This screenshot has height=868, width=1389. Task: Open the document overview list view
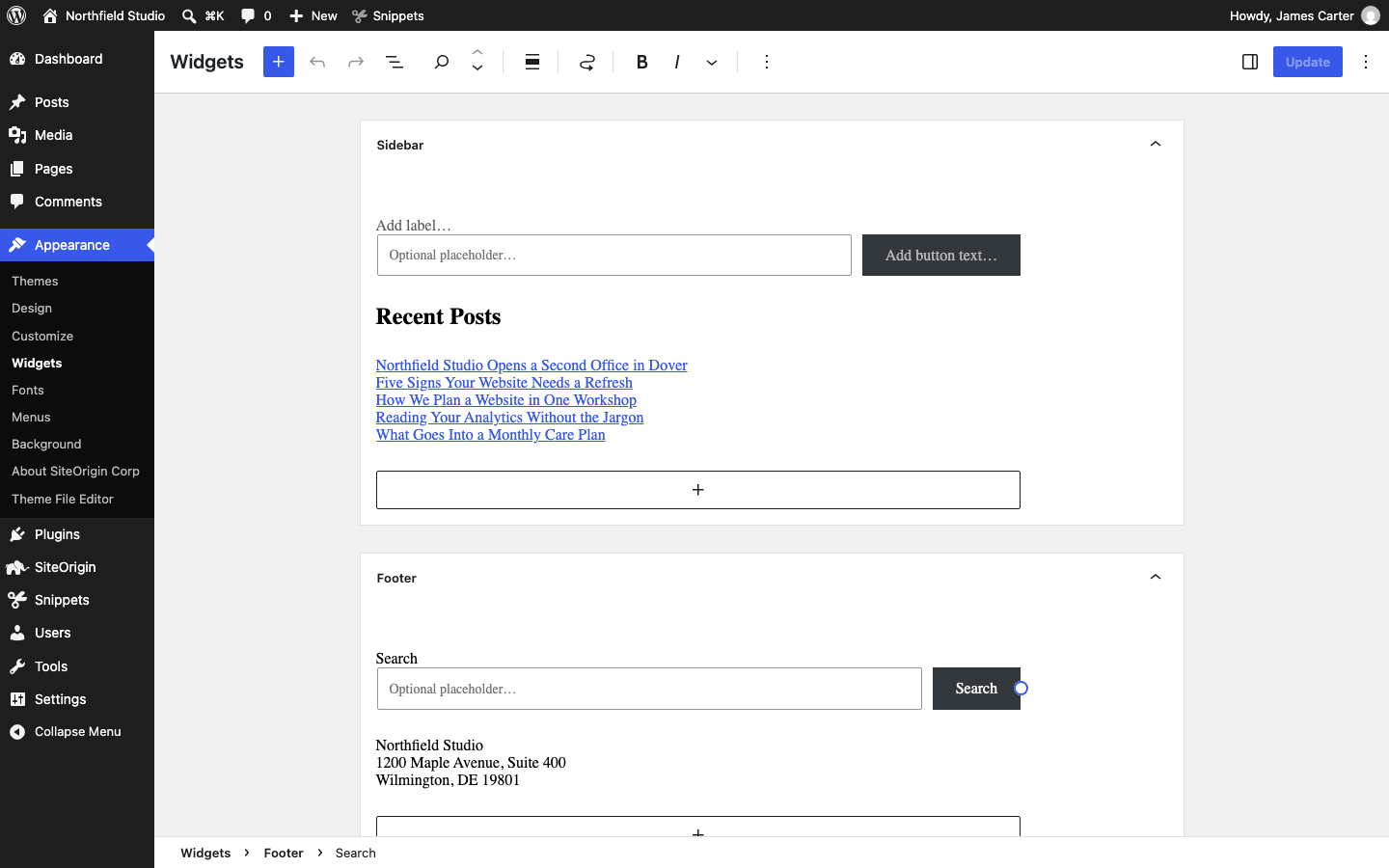pos(395,62)
